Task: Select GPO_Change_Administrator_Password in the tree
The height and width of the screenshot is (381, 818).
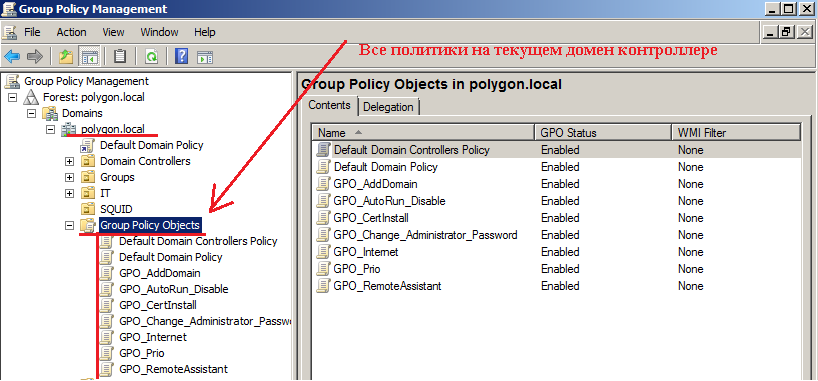Action: click(204, 322)
